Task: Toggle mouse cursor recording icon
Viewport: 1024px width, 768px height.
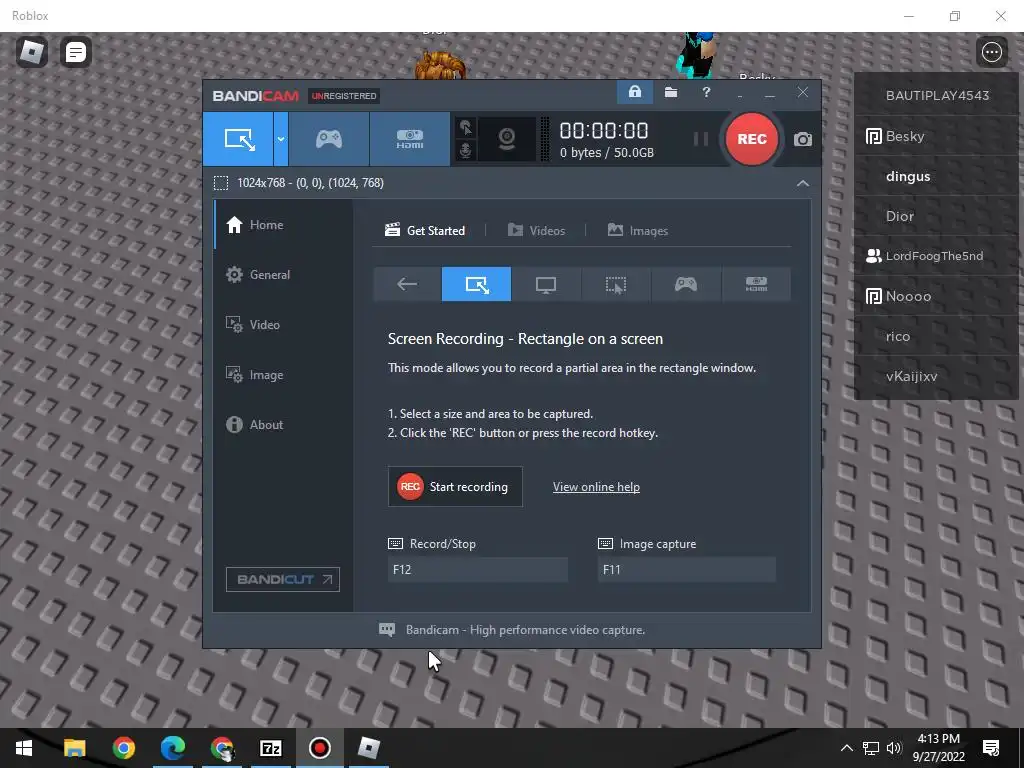Action: pos(466,127)
